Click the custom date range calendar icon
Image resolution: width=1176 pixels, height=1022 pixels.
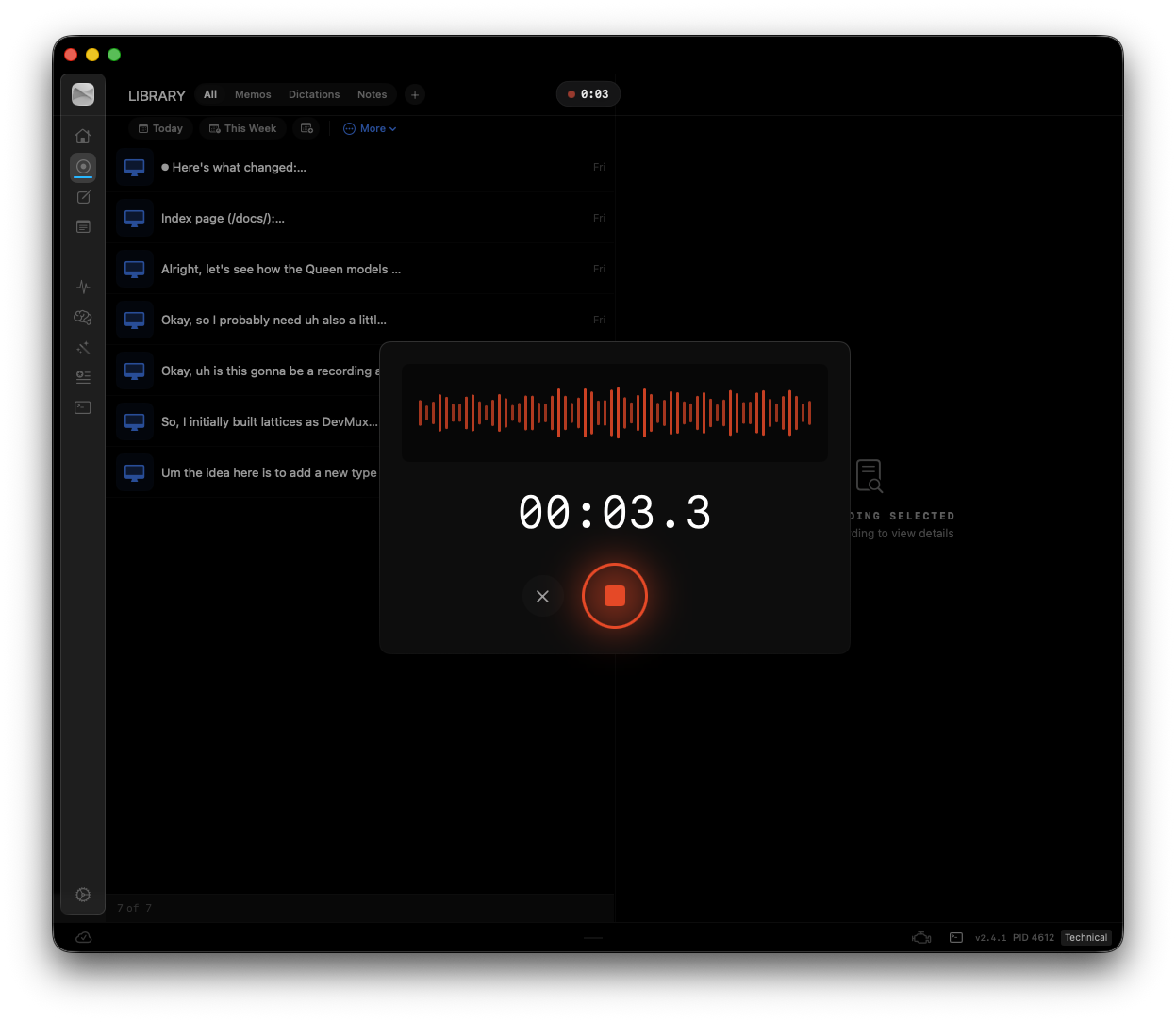click(306, 128)
